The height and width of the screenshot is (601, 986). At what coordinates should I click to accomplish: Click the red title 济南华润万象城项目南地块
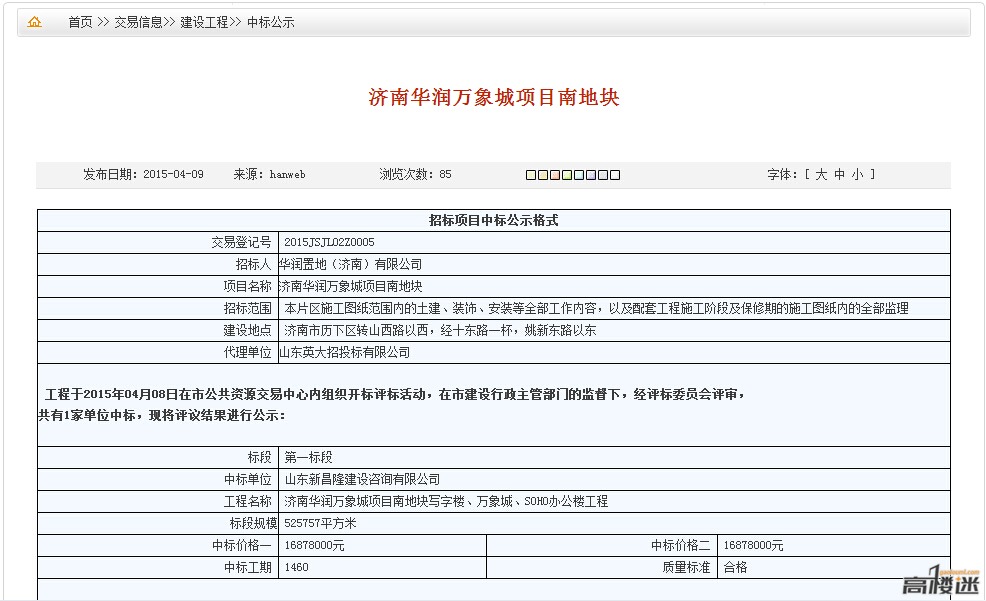(494, 97)
